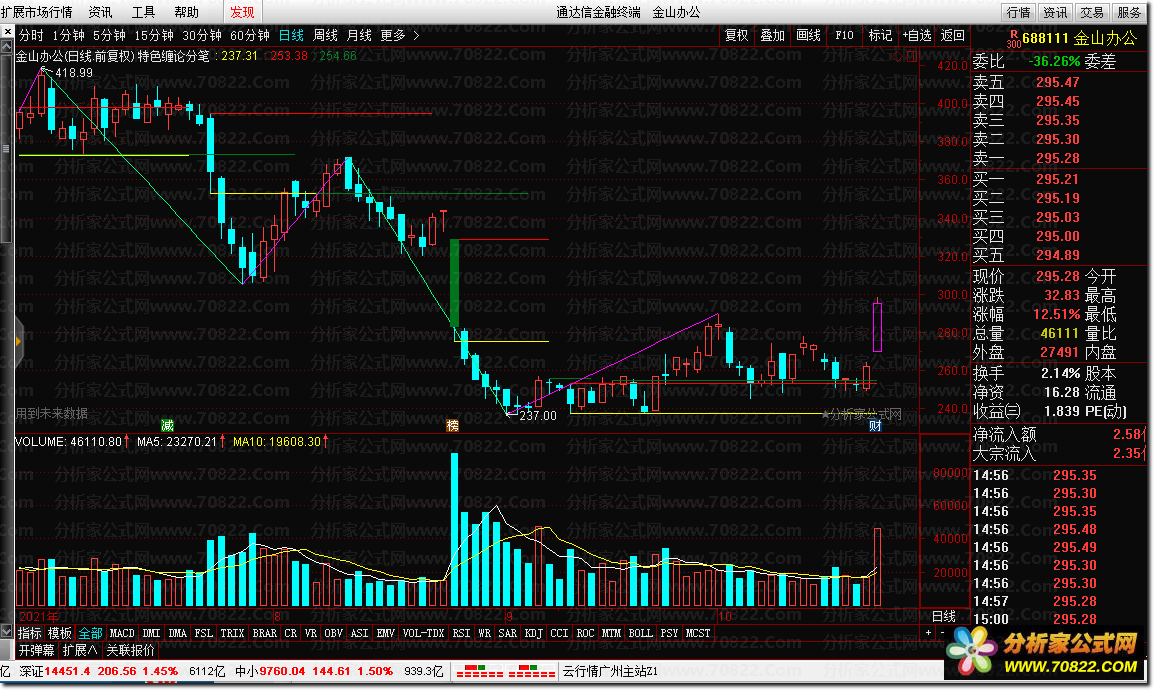Click 画线 drawing tool button

pos(808,35)
